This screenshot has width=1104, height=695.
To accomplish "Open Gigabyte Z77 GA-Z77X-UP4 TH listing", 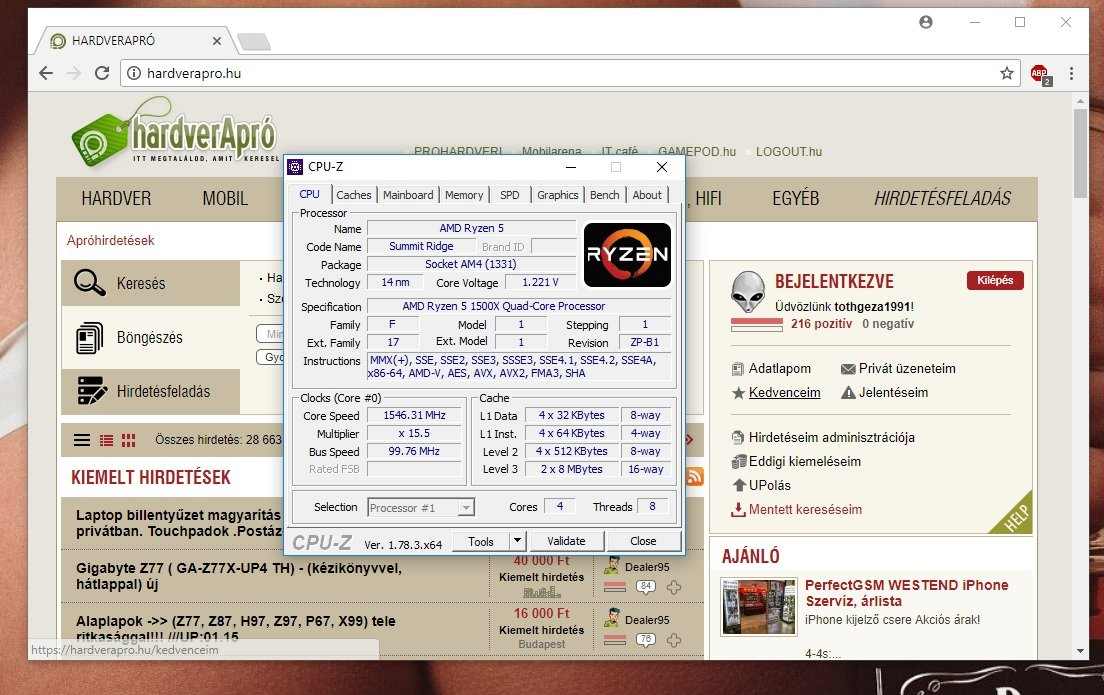I will [239, 576].
